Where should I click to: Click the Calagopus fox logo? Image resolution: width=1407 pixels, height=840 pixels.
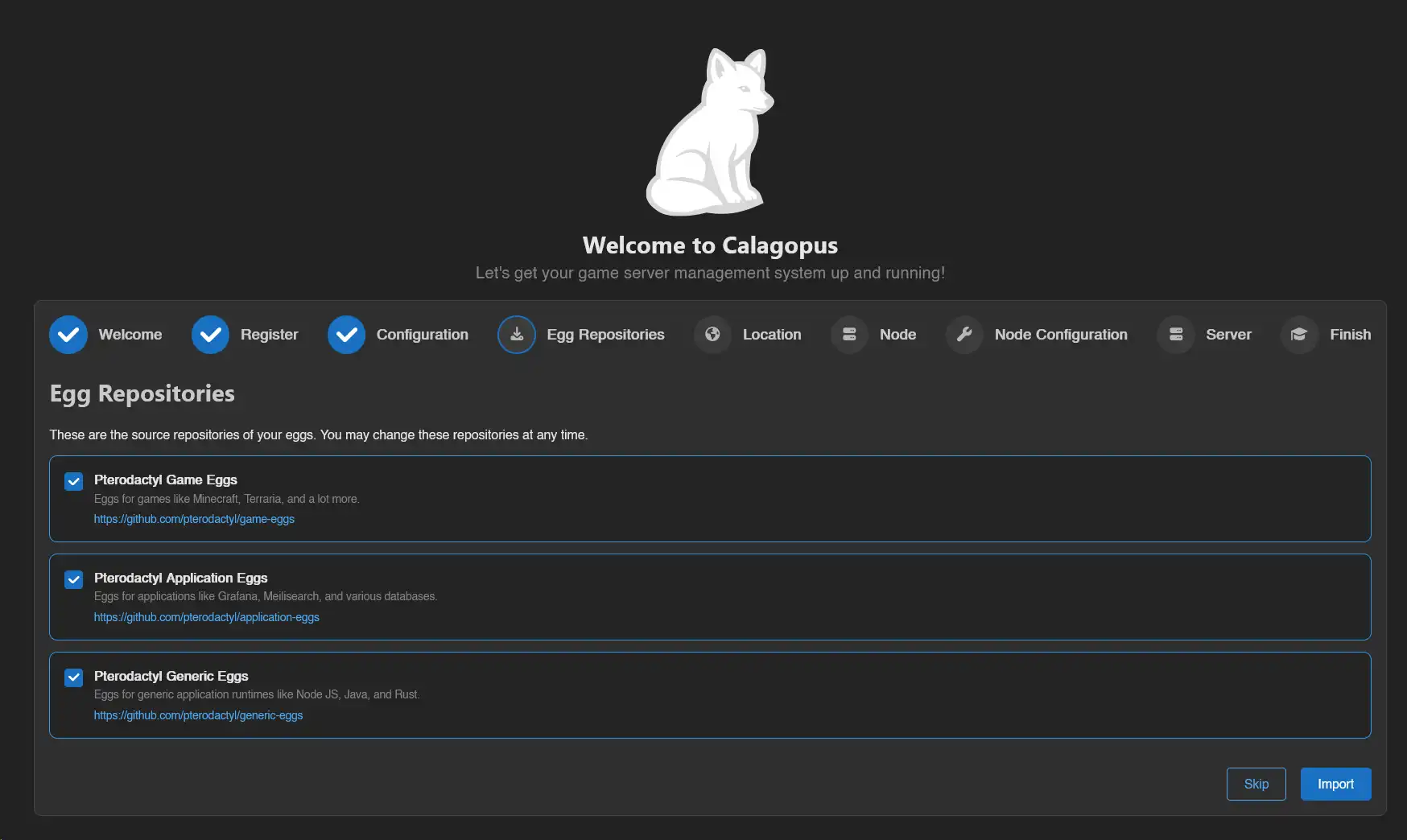coord(709,133)
